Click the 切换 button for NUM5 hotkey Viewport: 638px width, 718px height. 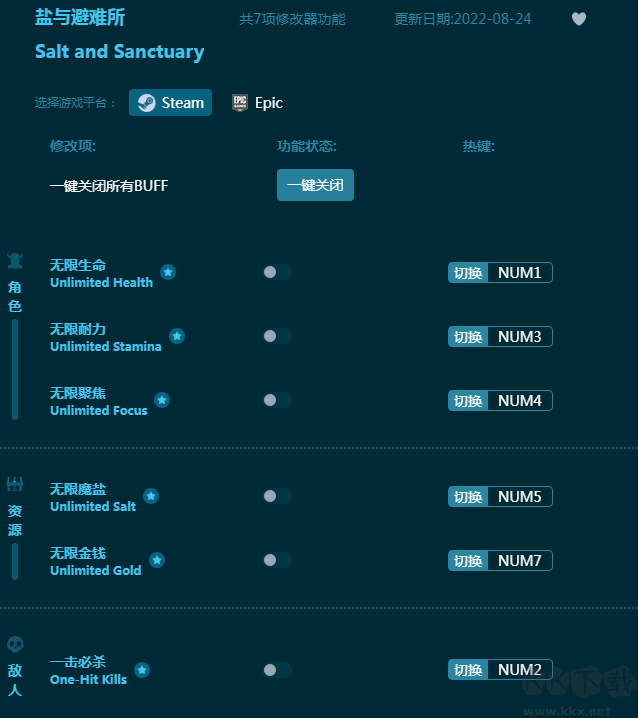(468, 497)
